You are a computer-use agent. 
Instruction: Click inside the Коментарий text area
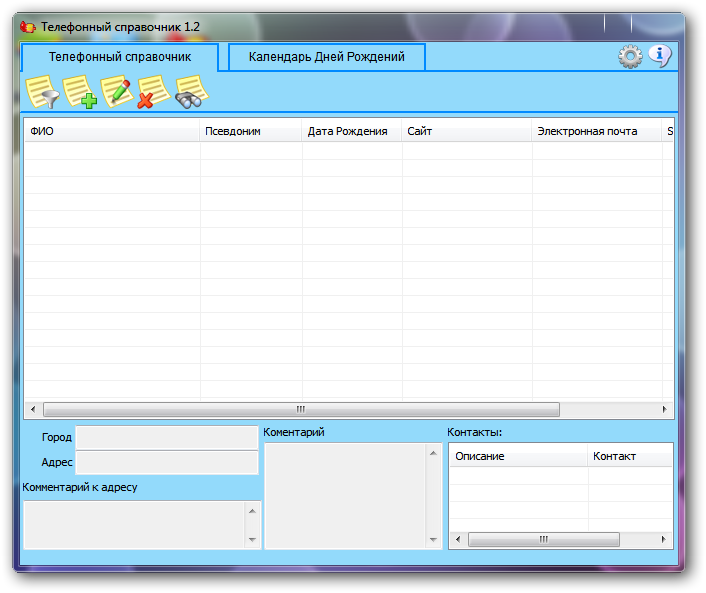coord(345,495)
